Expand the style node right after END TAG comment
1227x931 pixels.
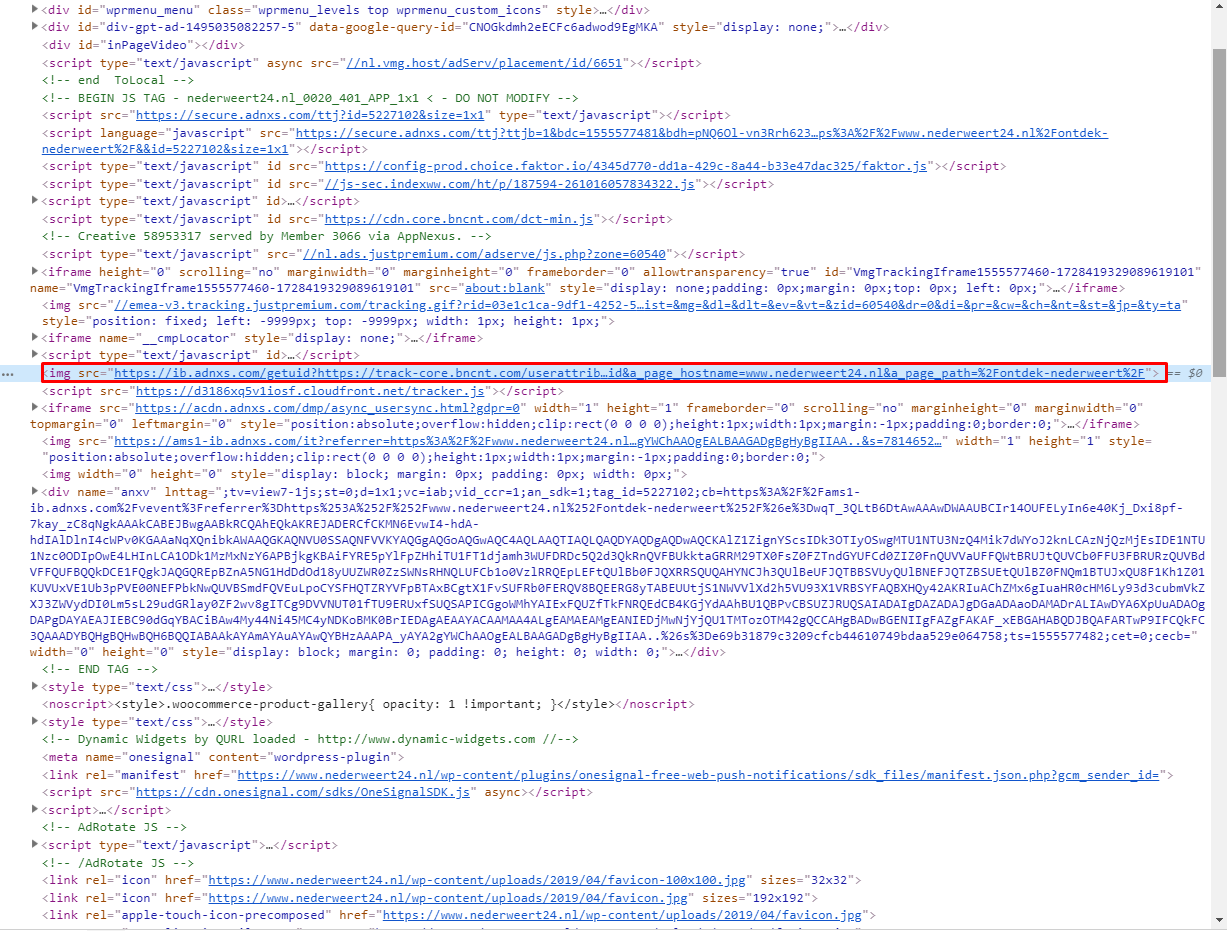coord(37,687)
